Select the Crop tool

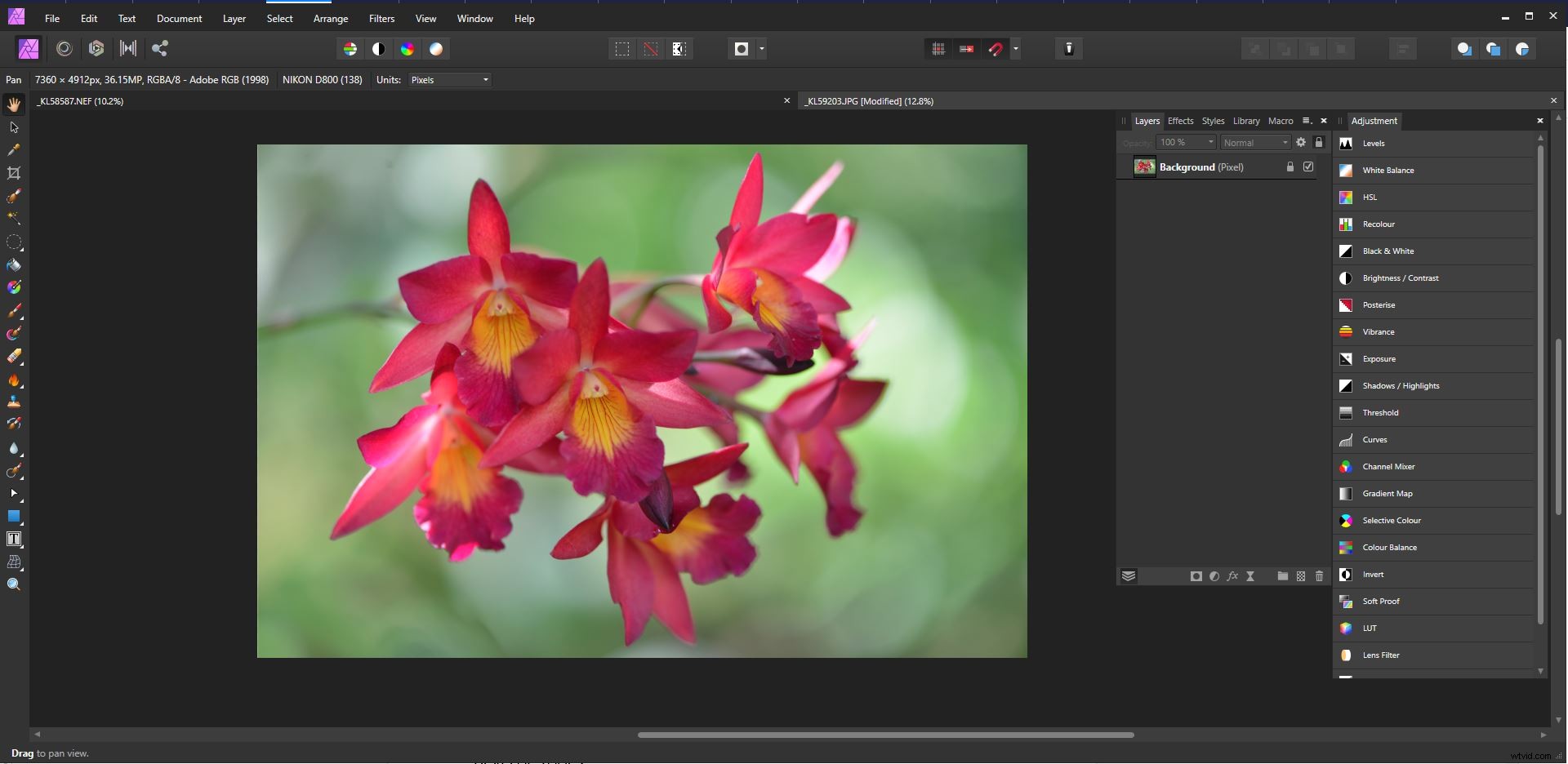(x=13, y=173)
